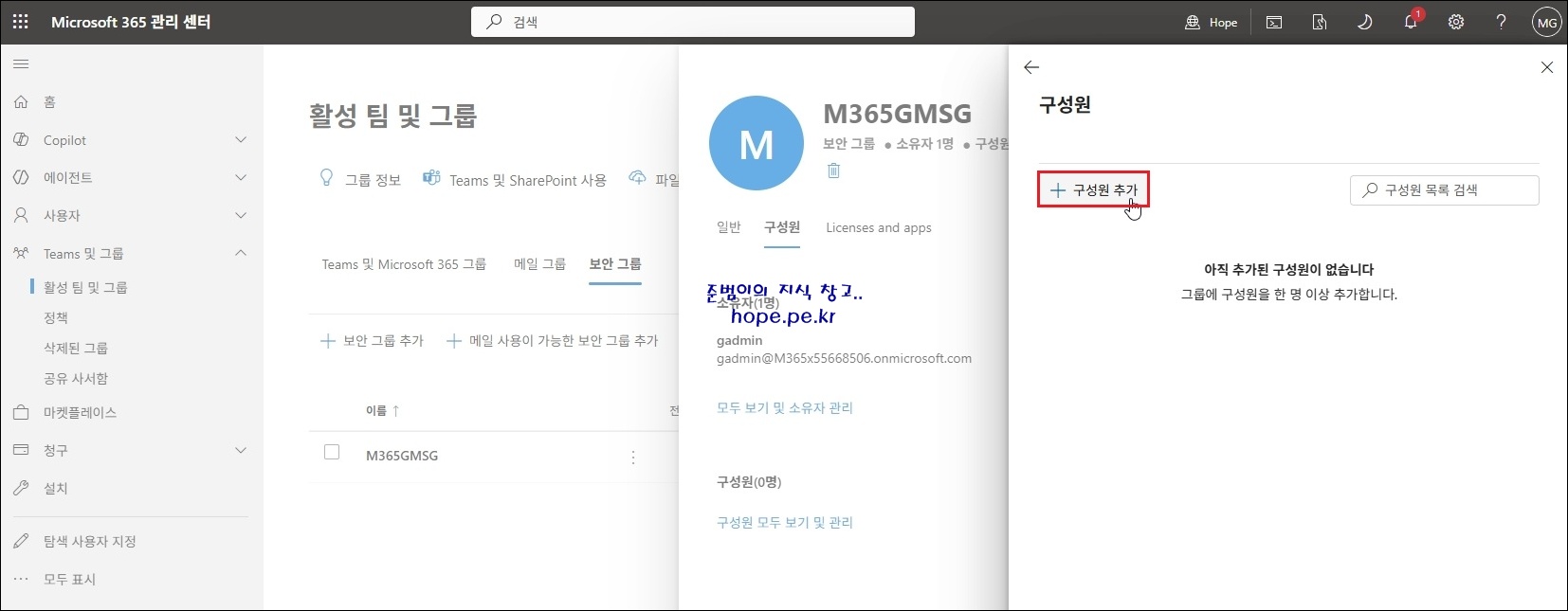Screen dimensions: 1568x611
Task: Open 정책 under Teams 및 그룹
Action: point(56,317)
